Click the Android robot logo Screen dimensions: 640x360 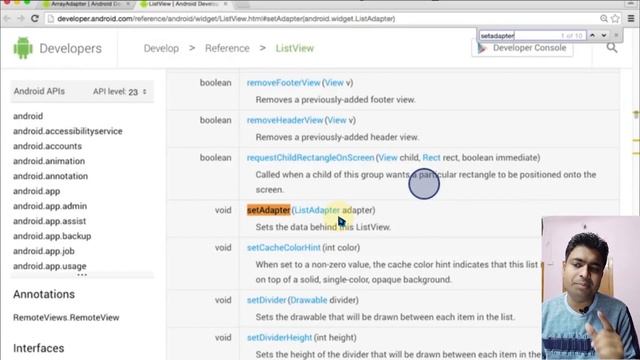[23, 48]
